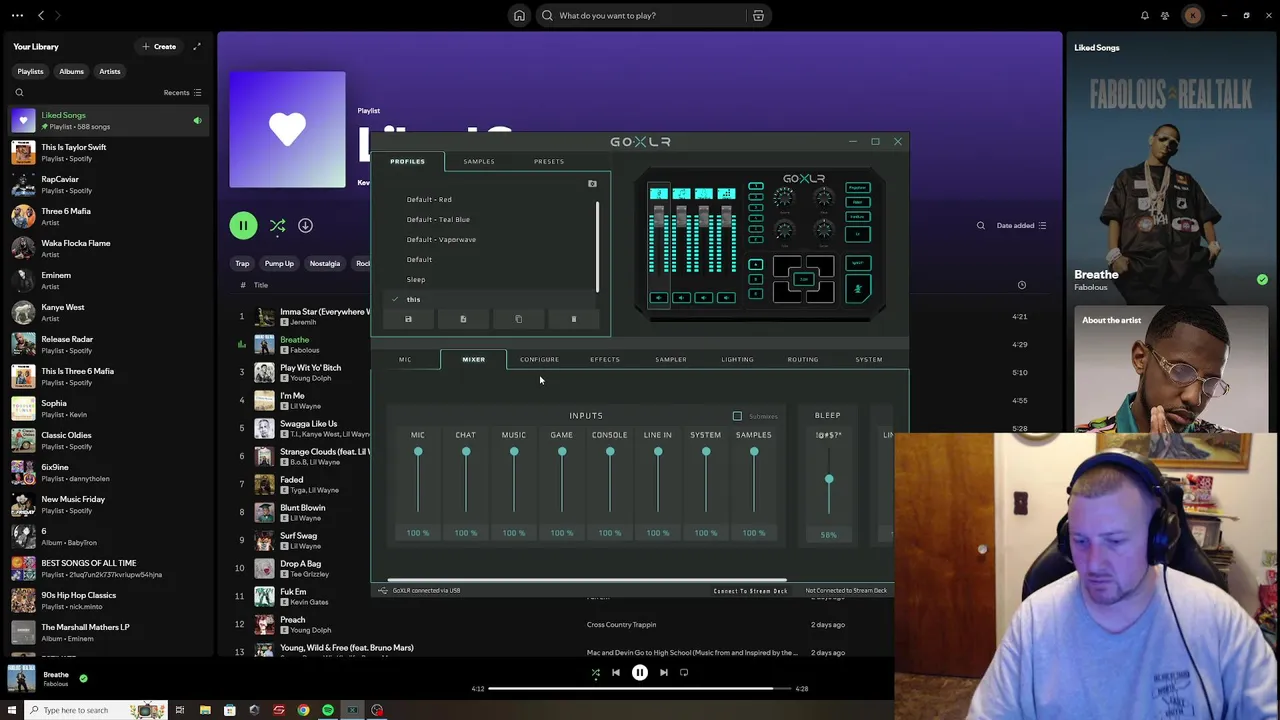
Task: Select the Default - Red profile
Action: tap(429, 199)
